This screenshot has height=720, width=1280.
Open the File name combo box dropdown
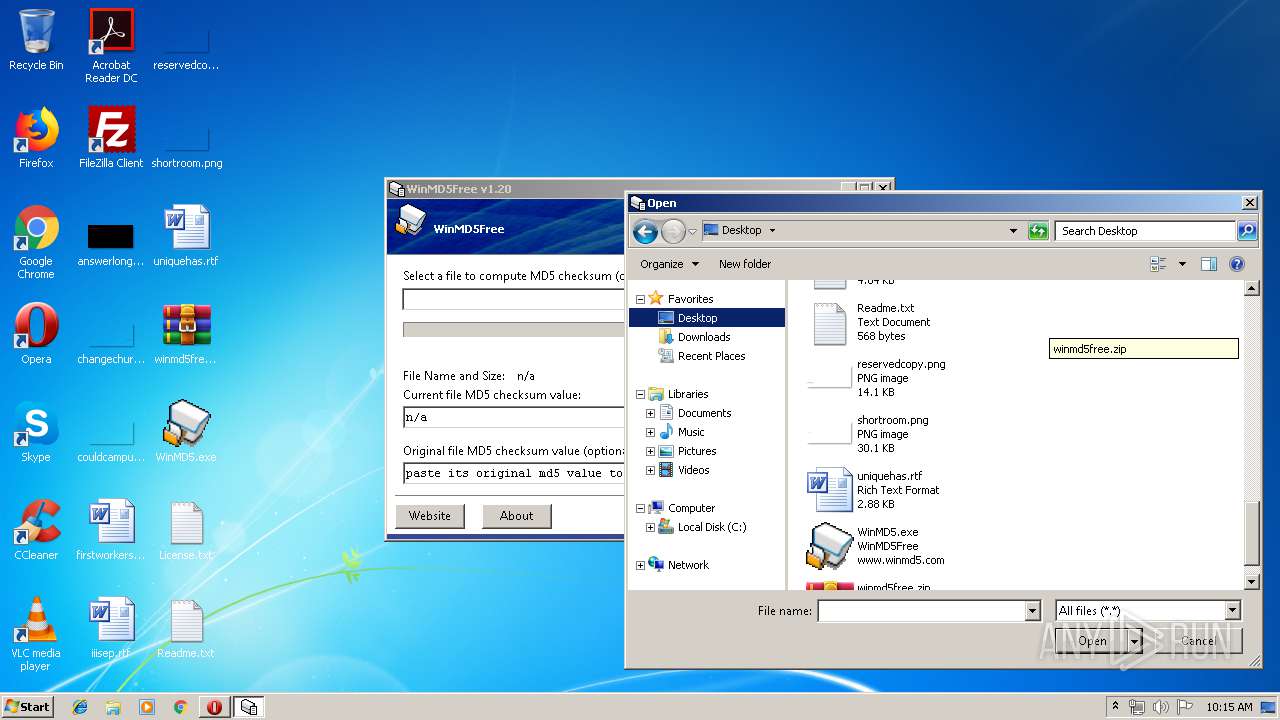[x=1033, y=611]
